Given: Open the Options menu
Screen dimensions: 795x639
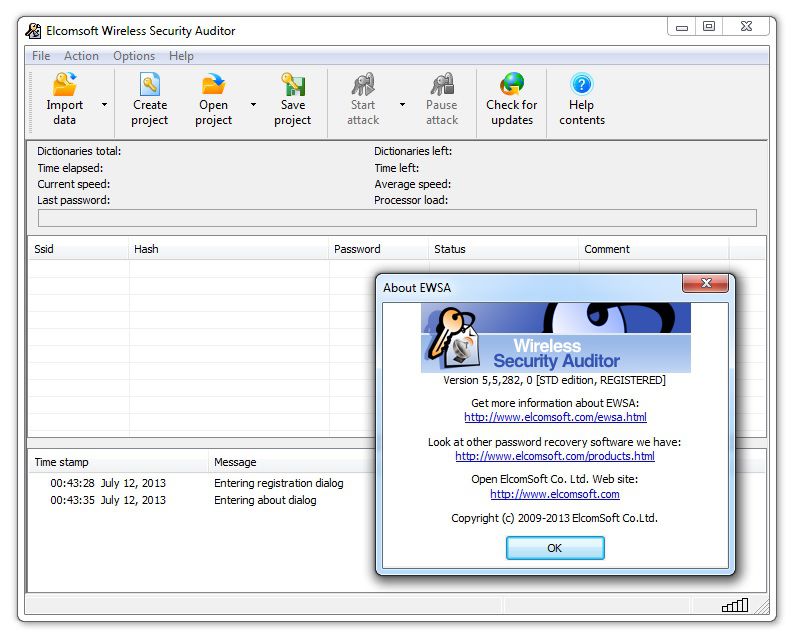Looking at the screenshot, I should tap(134, 56).
